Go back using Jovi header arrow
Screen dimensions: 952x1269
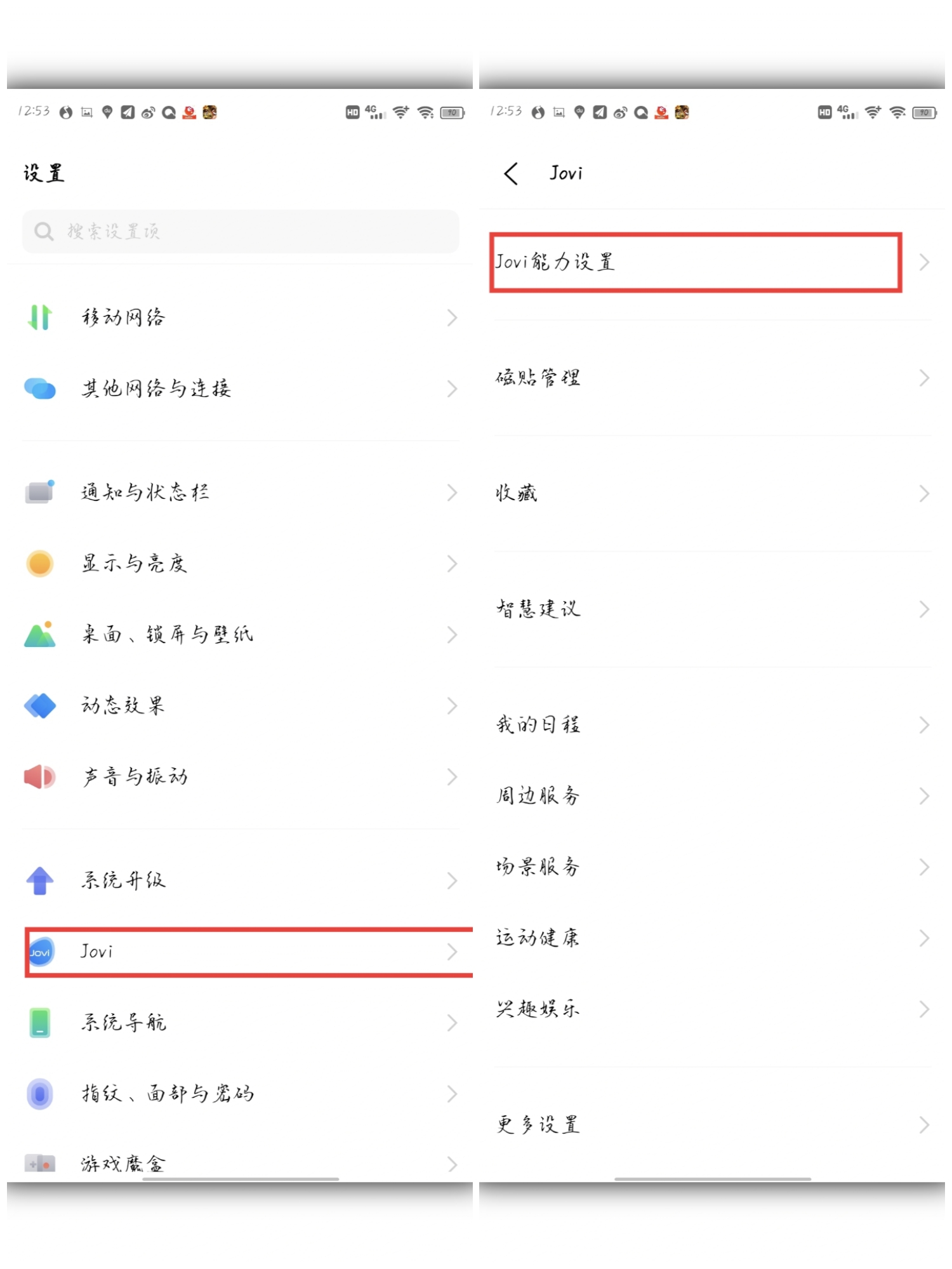pyautogui.click(x=512, y=173)
